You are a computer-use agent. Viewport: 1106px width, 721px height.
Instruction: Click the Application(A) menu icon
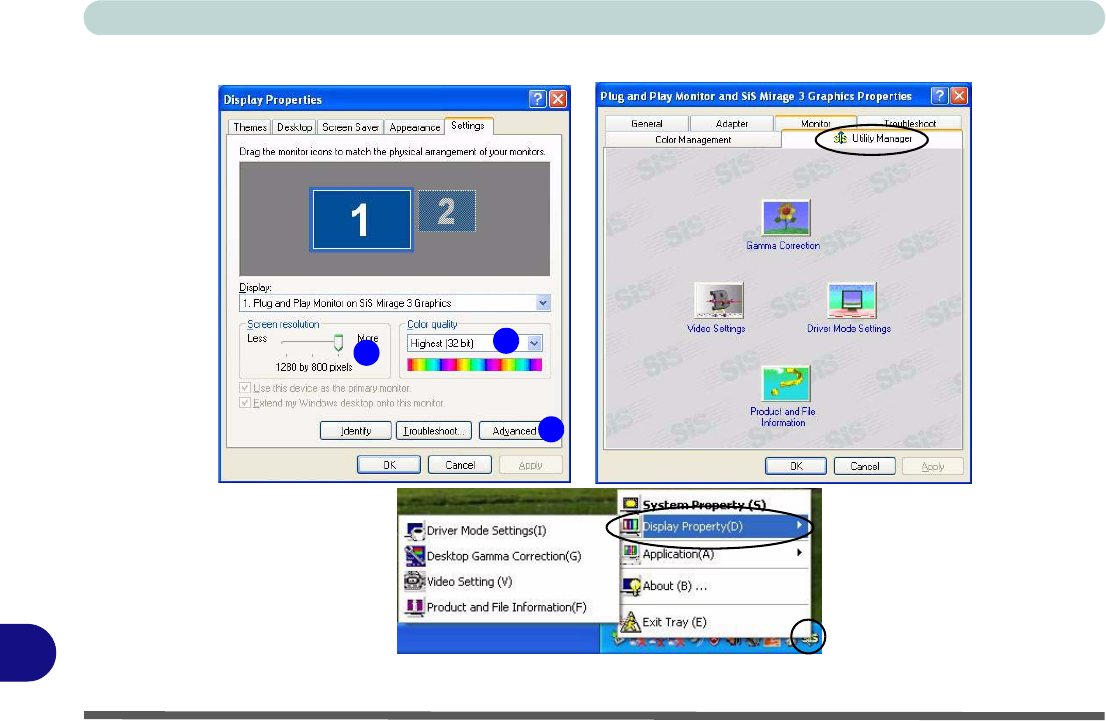[x=631, y=553]
